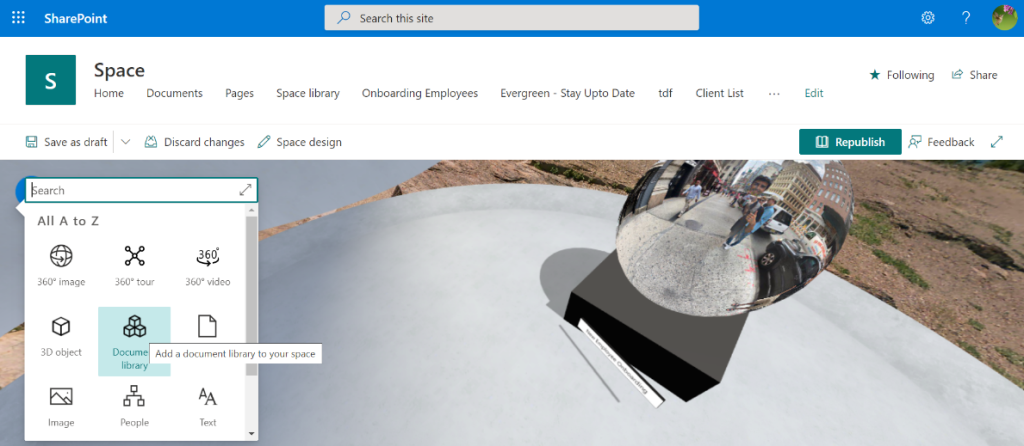
Task: Click the Edit navigation link
Action: [x=814, y=93]
